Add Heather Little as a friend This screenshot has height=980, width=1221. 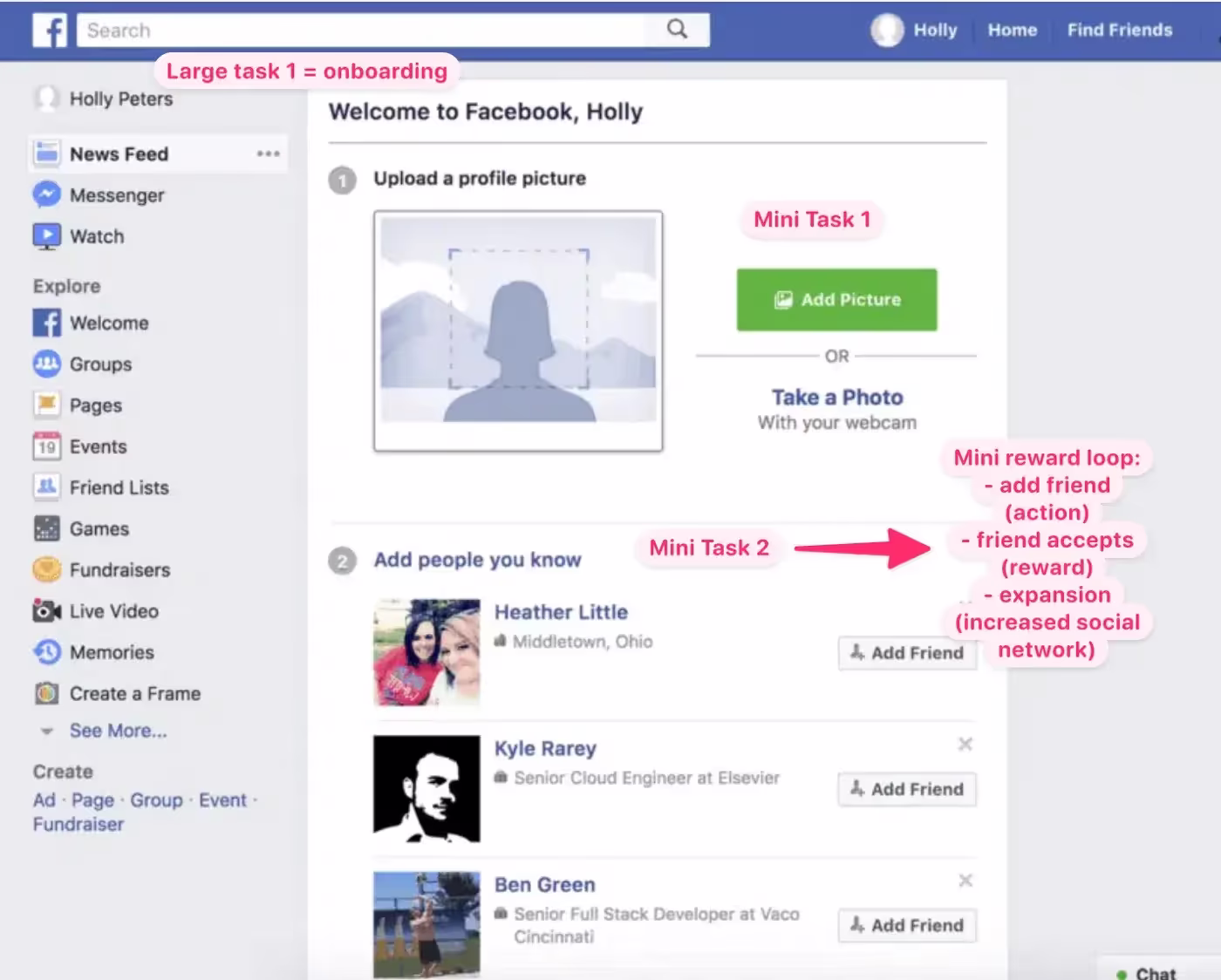point(907,653)
